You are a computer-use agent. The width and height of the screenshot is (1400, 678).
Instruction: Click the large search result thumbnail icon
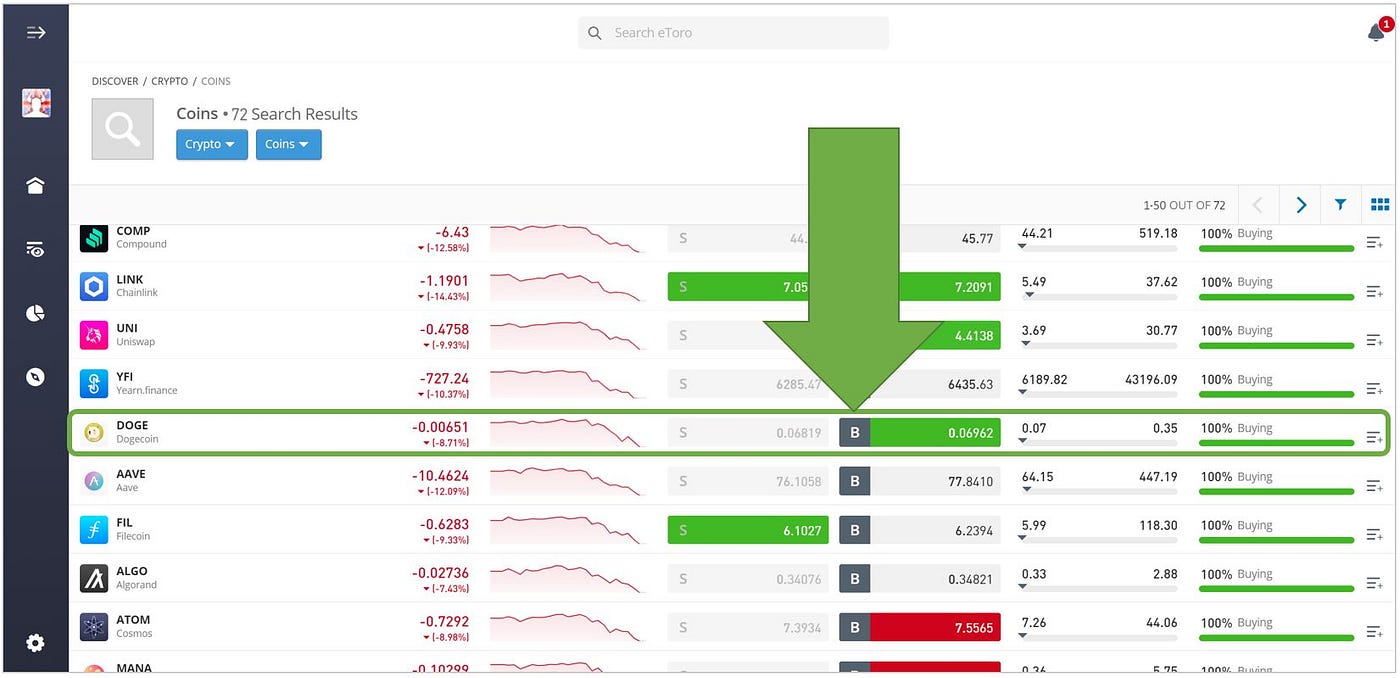point(122,129)
